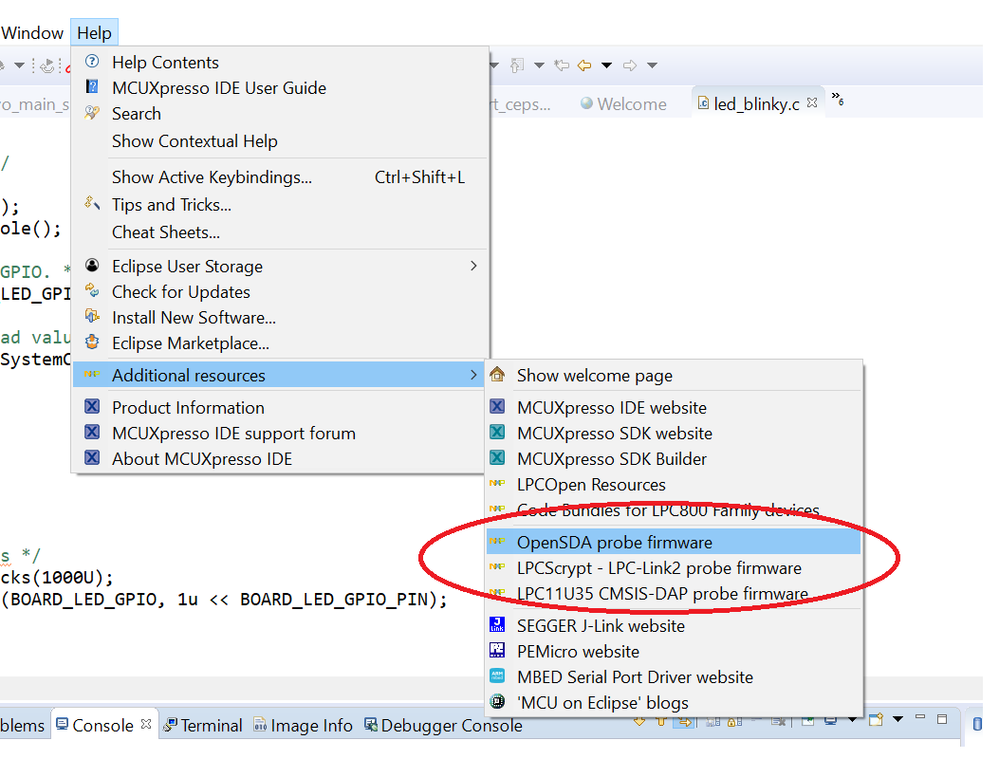Click the Eclipse Marketplace icon

pyautogui.click(x=93, y=343)
